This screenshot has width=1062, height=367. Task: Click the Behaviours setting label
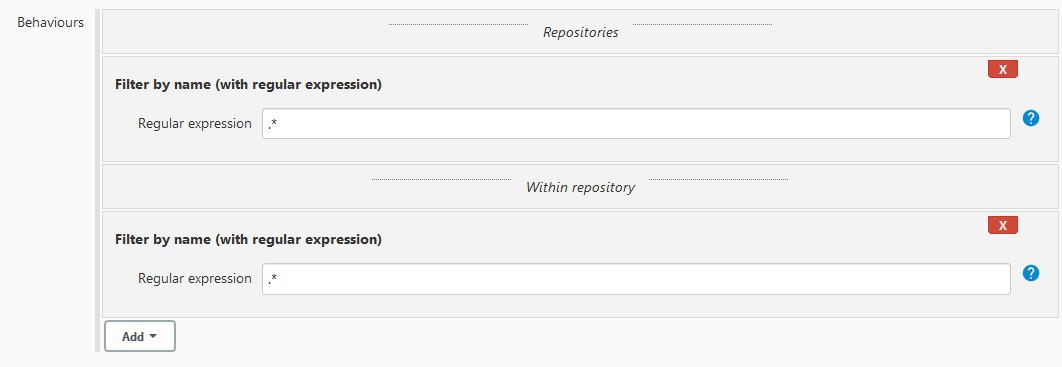[51, 22]
